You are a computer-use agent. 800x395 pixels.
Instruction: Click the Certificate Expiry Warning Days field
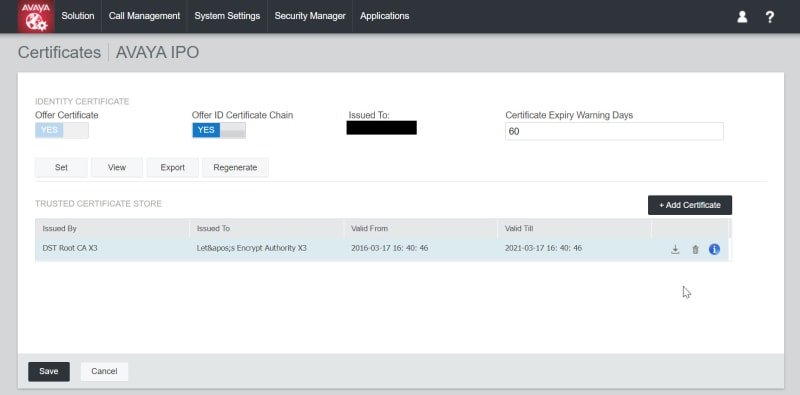[614, 131]
